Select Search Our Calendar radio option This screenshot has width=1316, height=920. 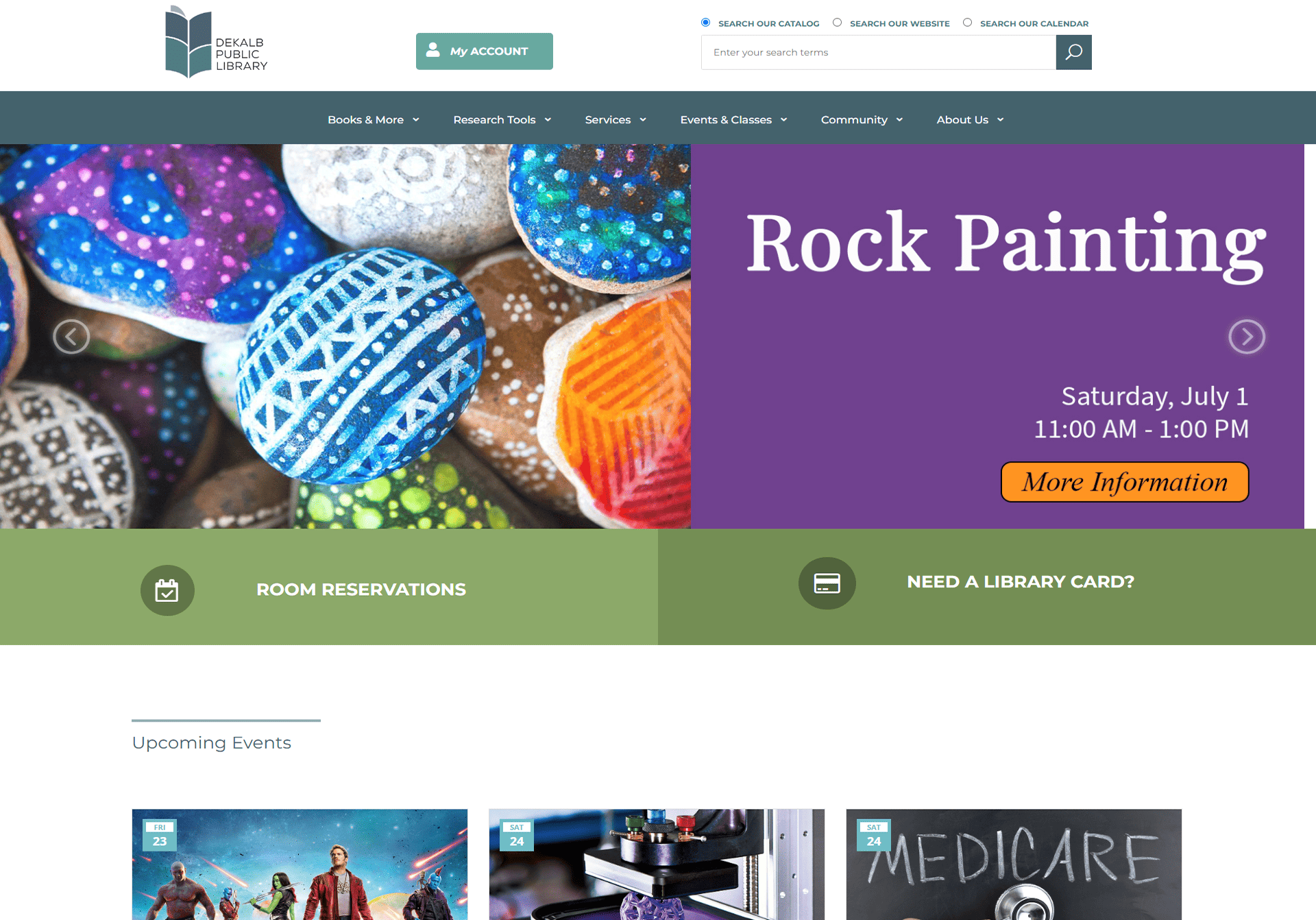click(x=967, y=23)
